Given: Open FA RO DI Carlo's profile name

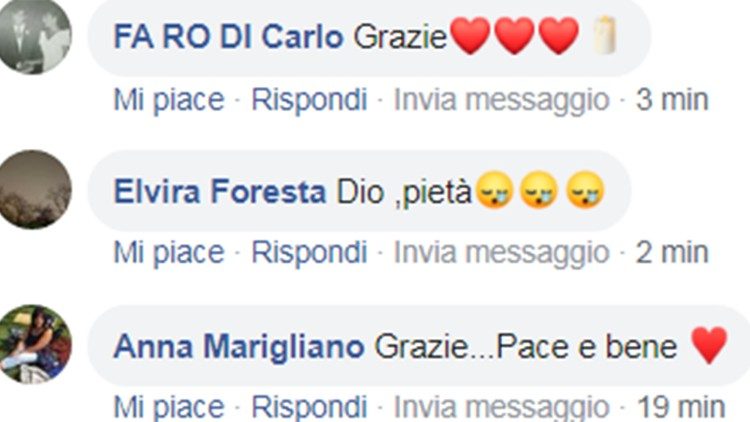Looking at the screenshot, I should (x=228, y=36).
